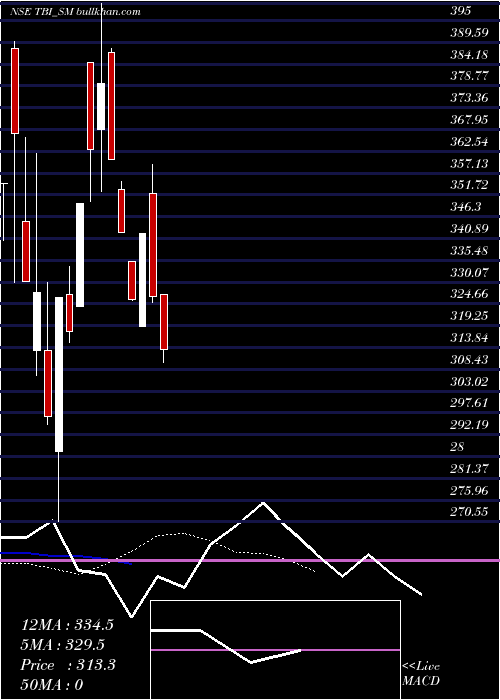The image size is (500, 700).
Task: Click the 340.89 axis label
Action: 469,229
